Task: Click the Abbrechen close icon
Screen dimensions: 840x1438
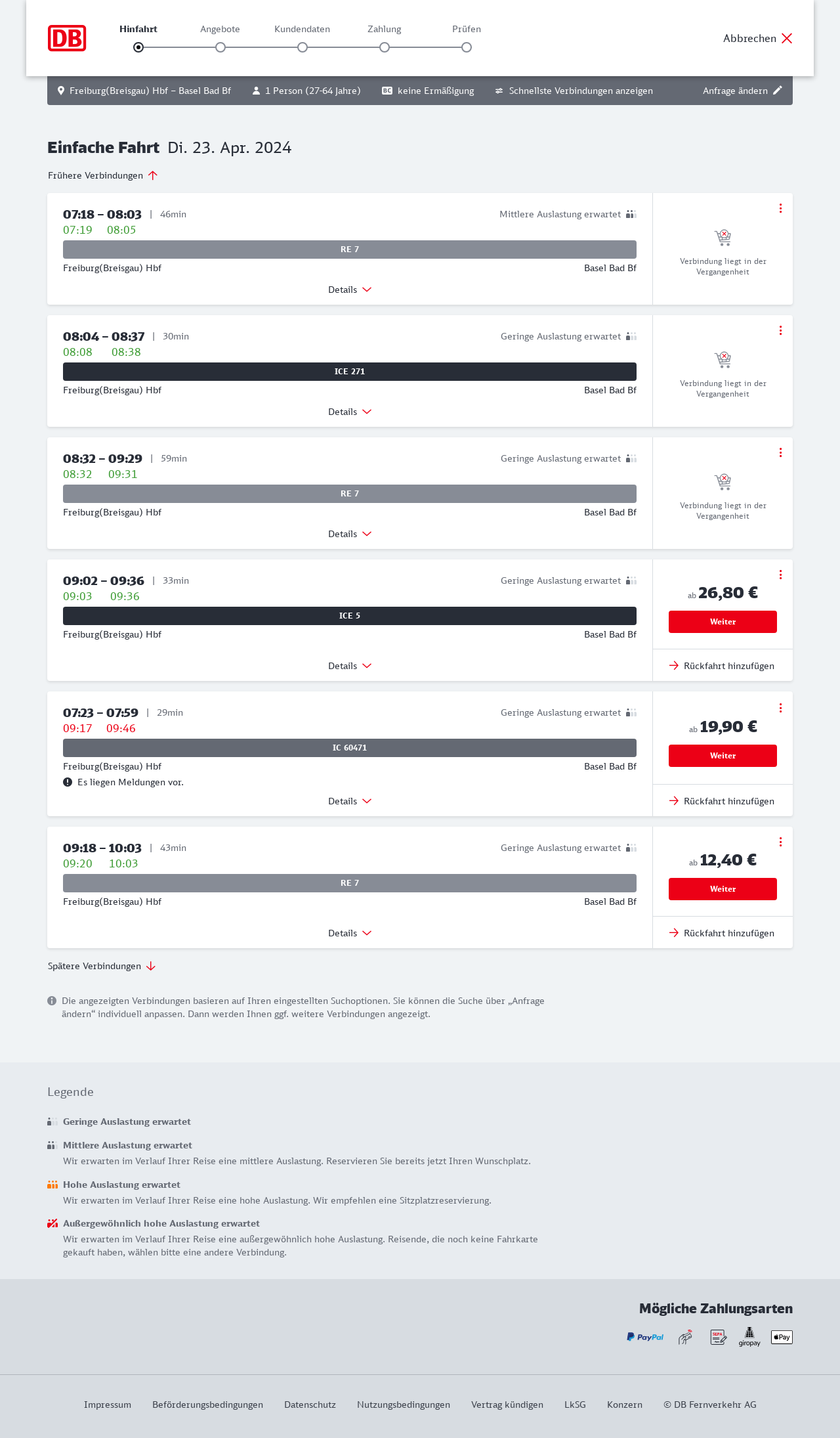Action: pos(787,38)
